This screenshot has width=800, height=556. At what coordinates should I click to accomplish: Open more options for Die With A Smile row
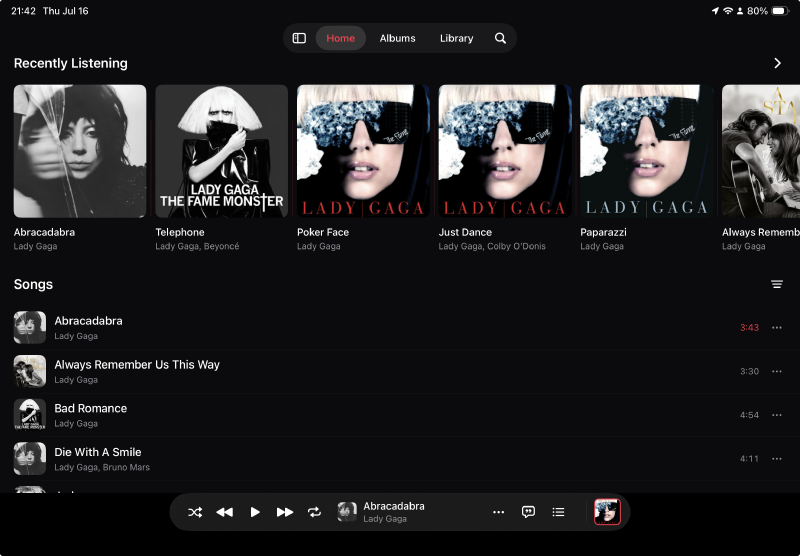pos(777,459)
